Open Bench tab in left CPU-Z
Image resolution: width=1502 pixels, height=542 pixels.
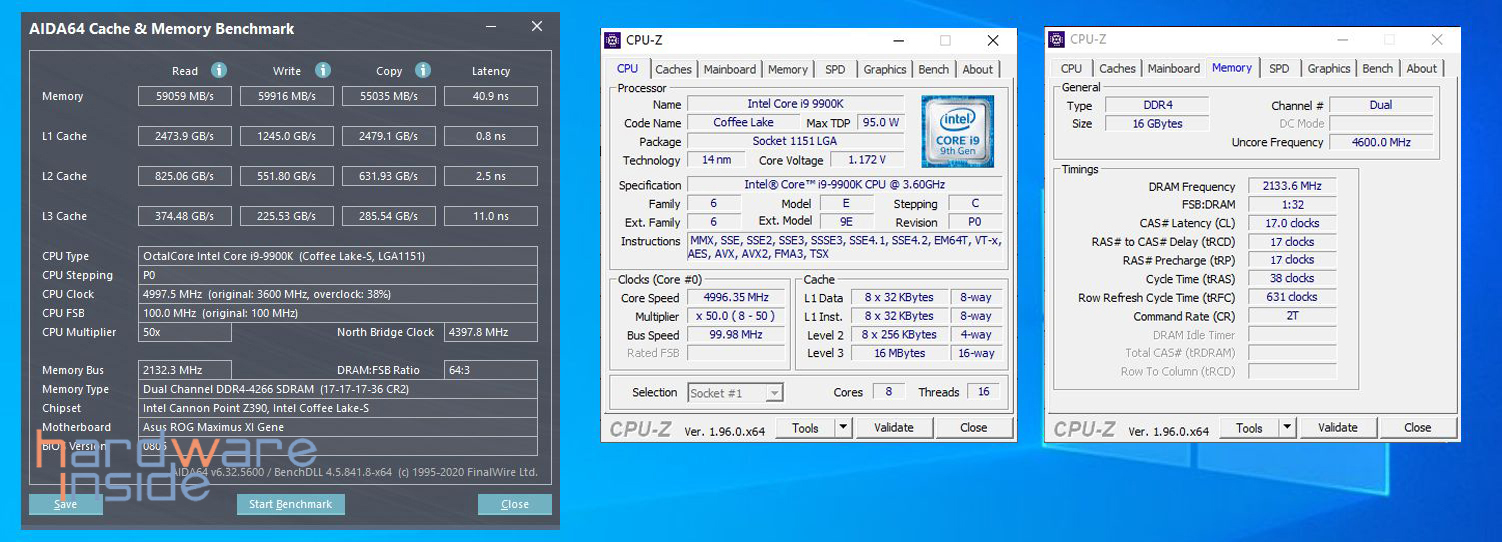(x=934, y=69)
